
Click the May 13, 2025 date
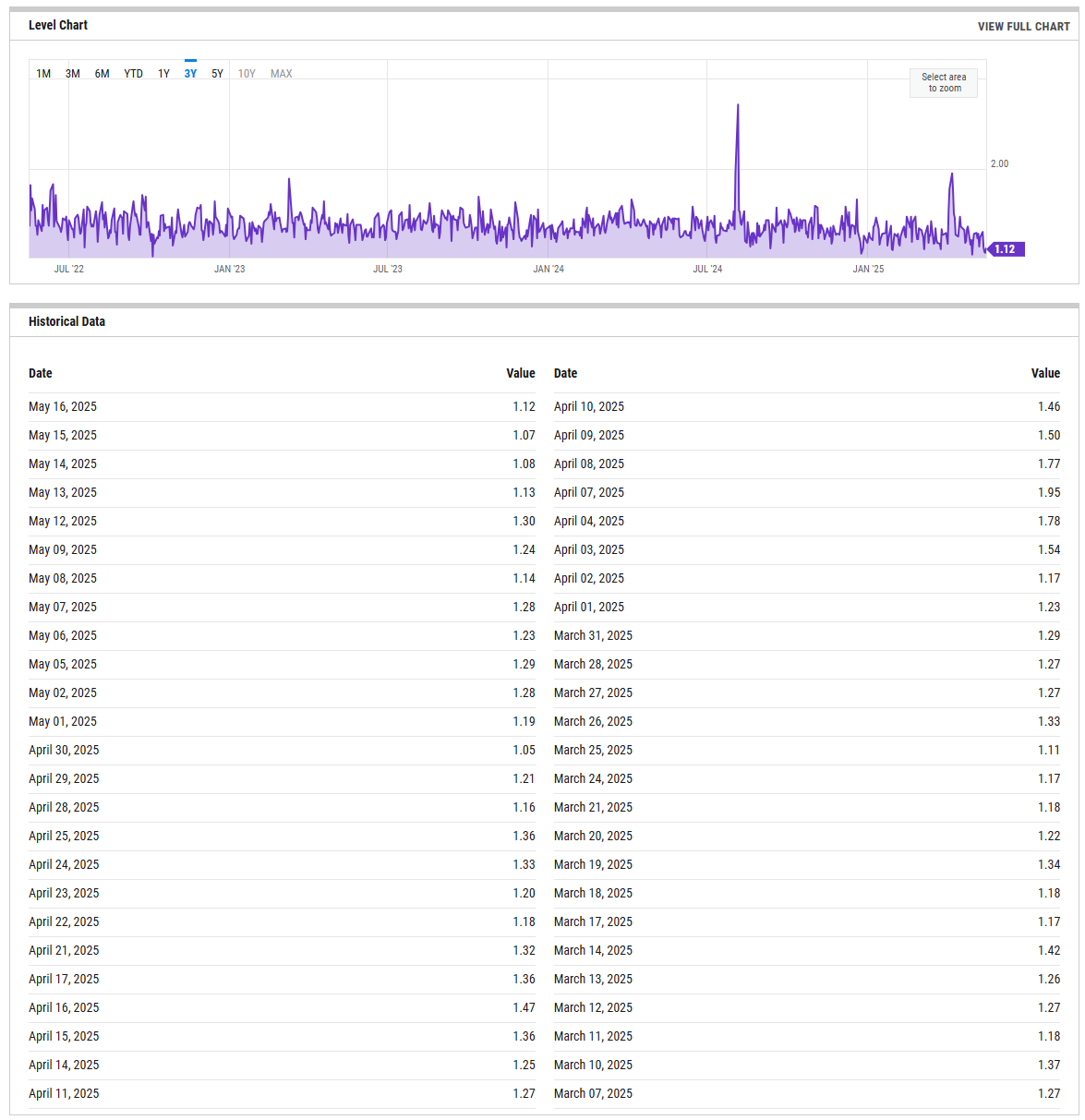63,493
